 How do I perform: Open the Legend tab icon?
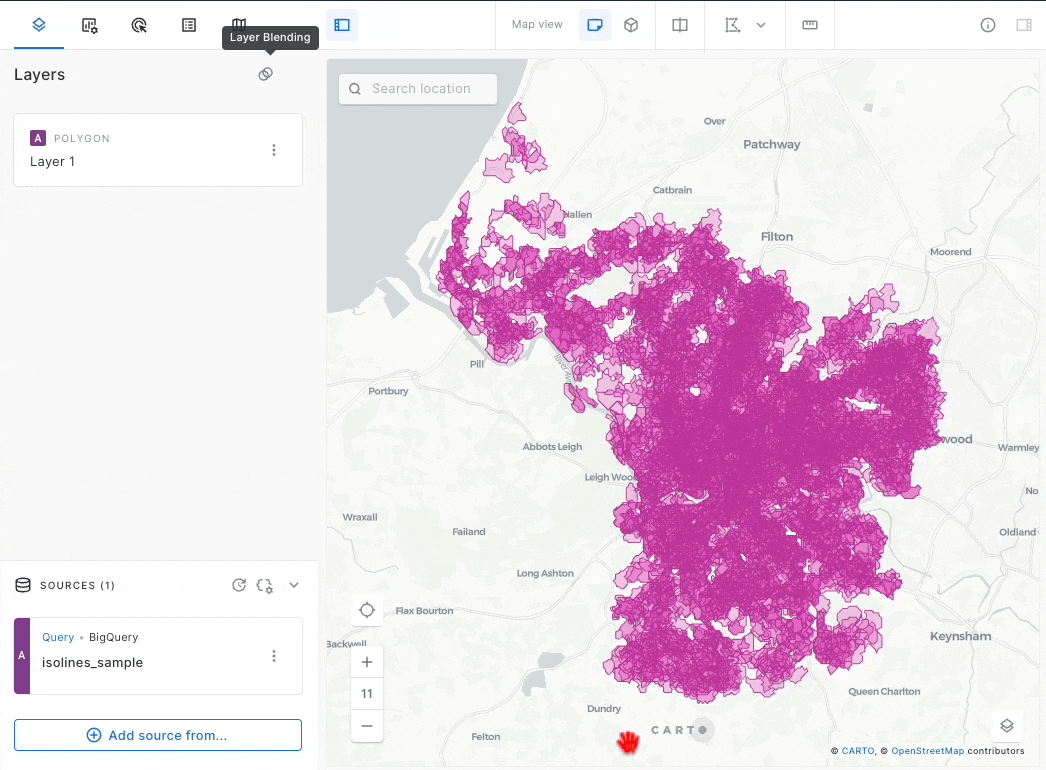(189, 25)
